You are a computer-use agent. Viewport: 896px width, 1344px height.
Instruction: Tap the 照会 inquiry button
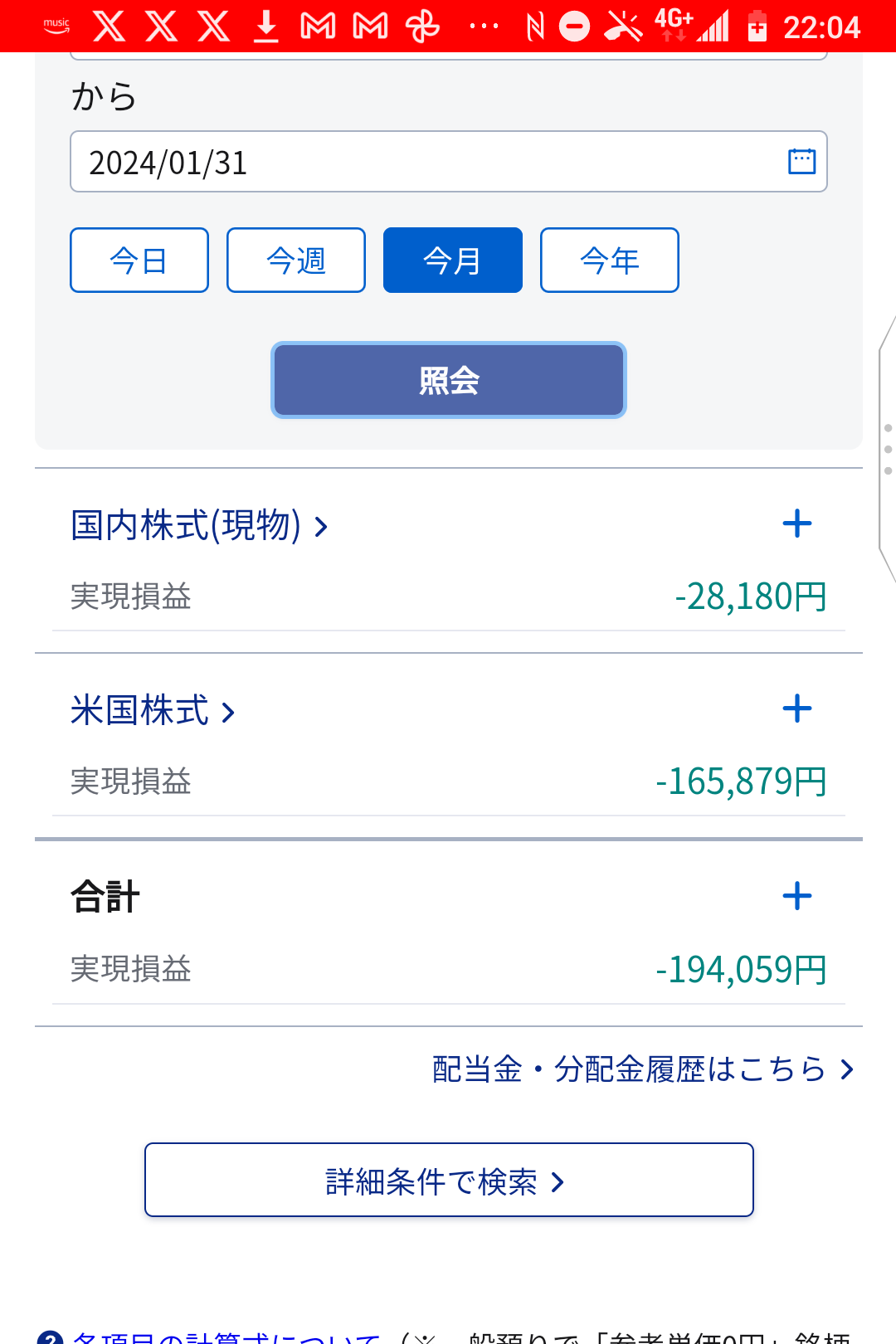click(449, 380)
